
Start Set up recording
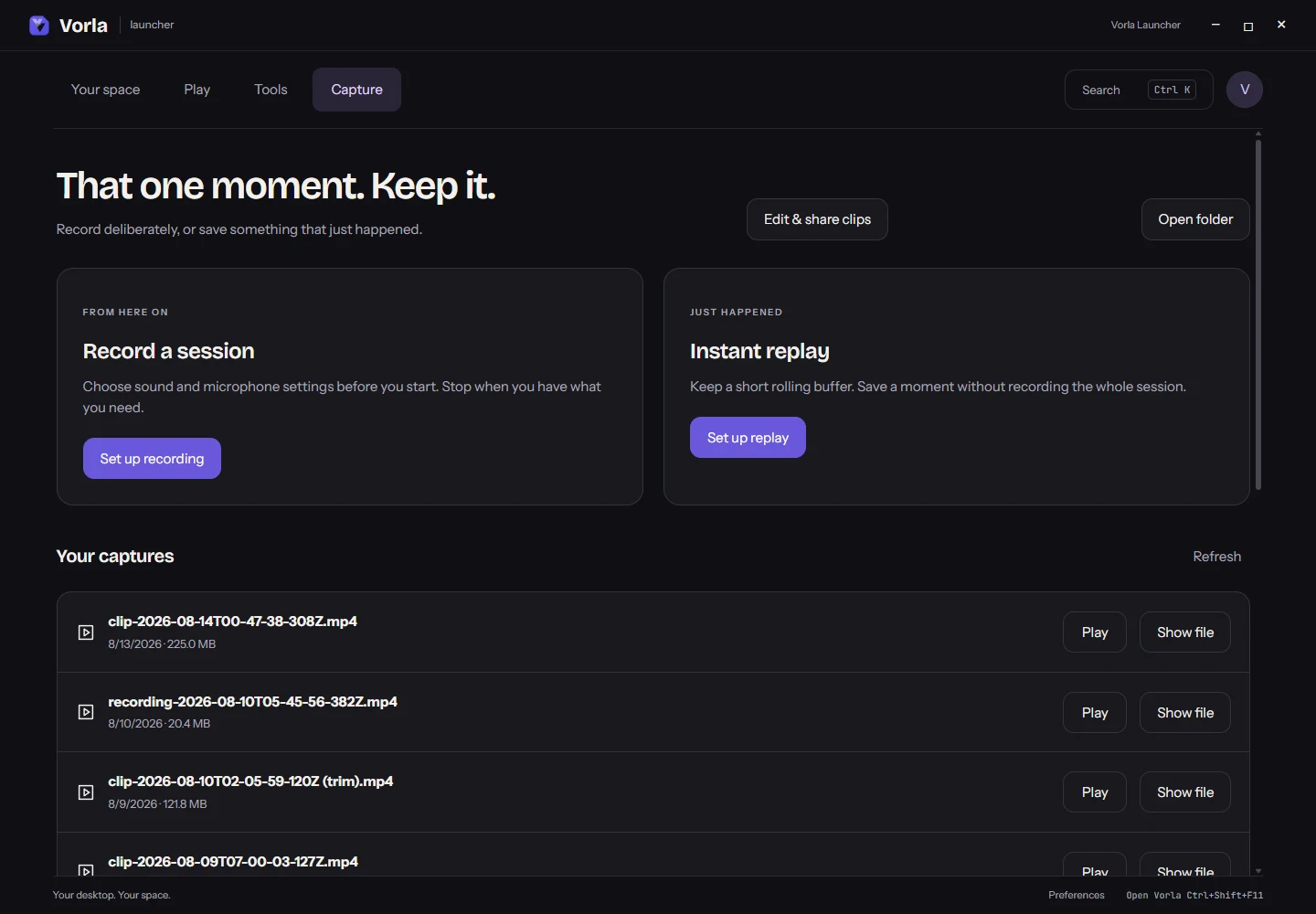tap(152, 459)
